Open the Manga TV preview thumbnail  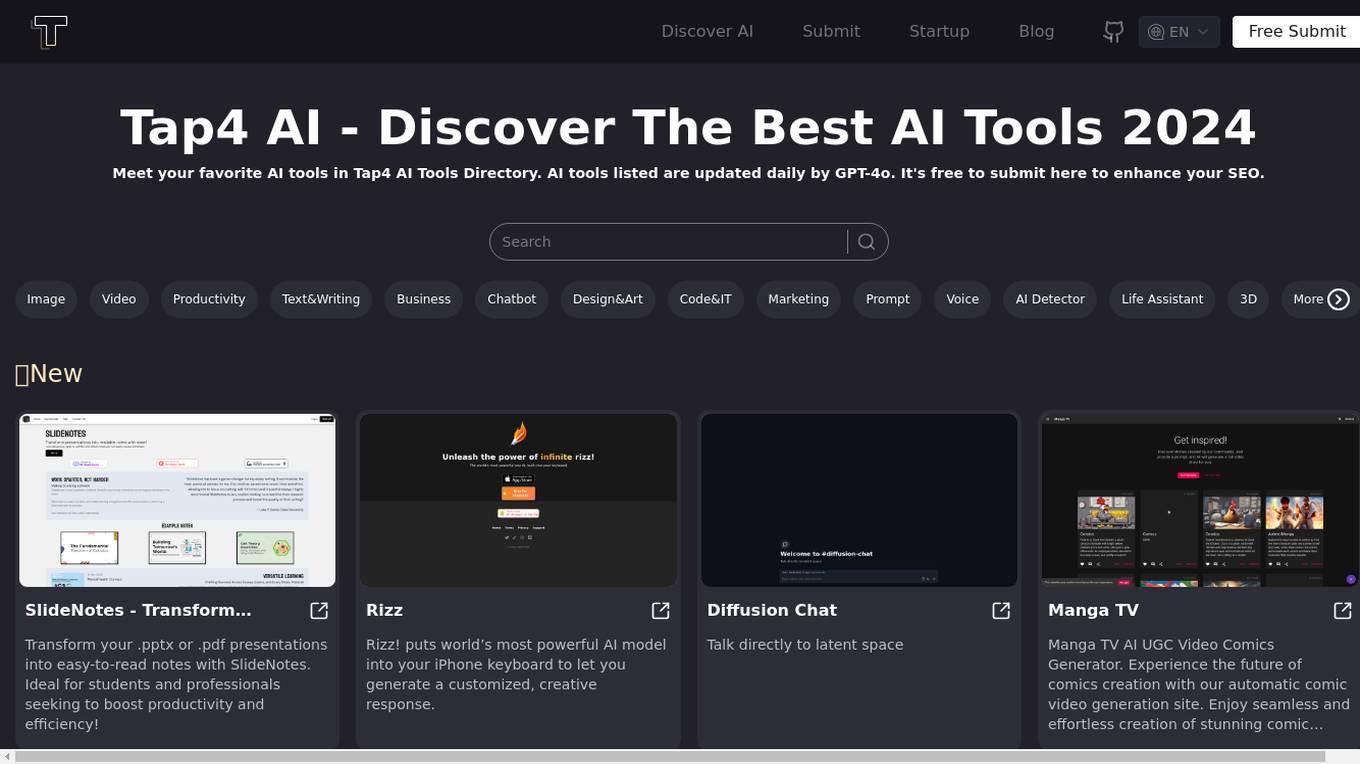tap(1200, 500)
